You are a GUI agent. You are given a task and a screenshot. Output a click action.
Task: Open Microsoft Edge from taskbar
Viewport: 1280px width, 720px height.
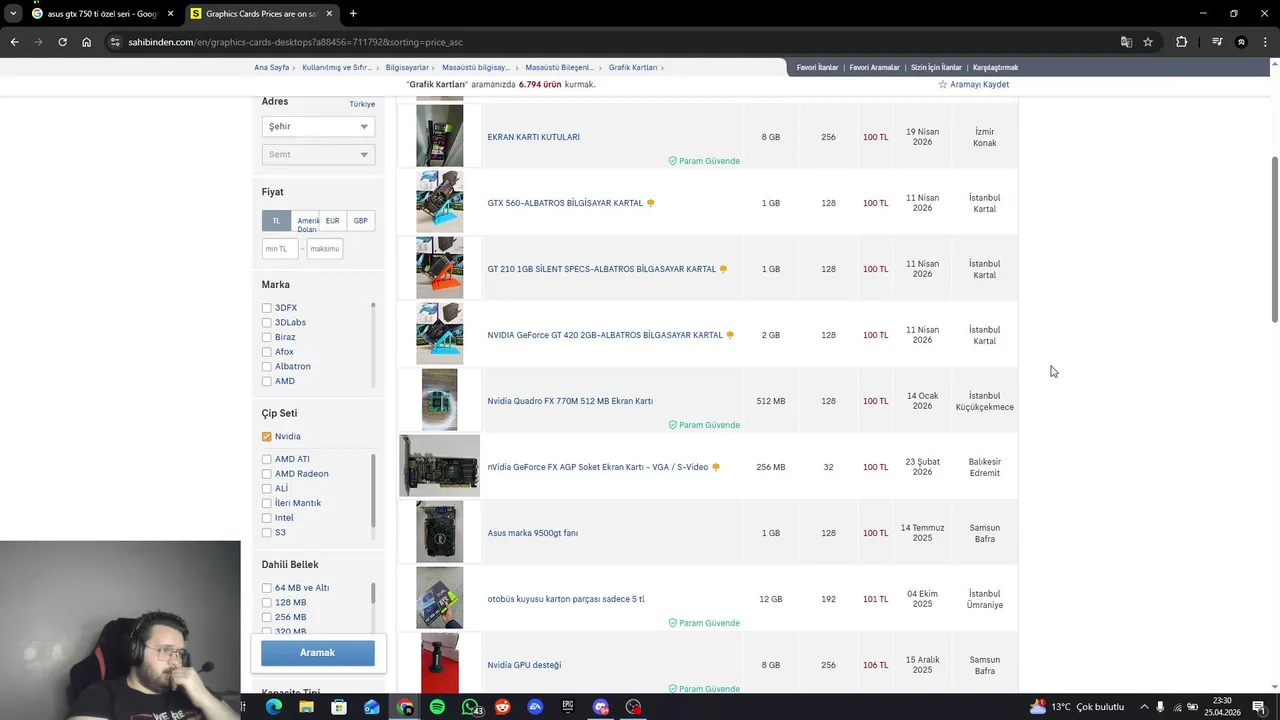[x=274, y=707]
